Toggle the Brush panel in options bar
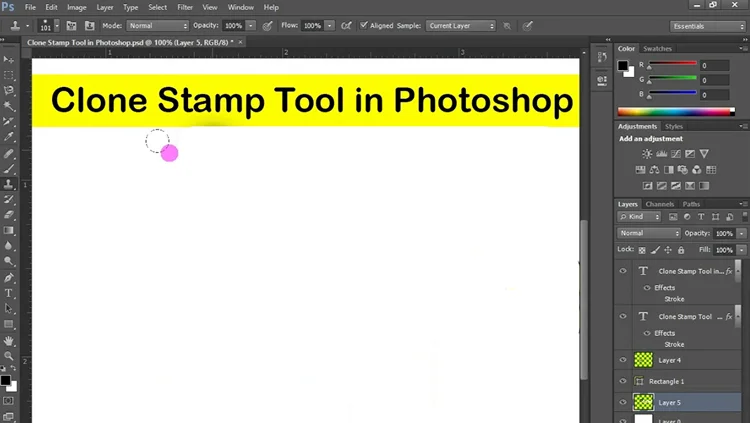Image resolution: width=750 pixels, height=423 pixels. click(x=71, y=26)
